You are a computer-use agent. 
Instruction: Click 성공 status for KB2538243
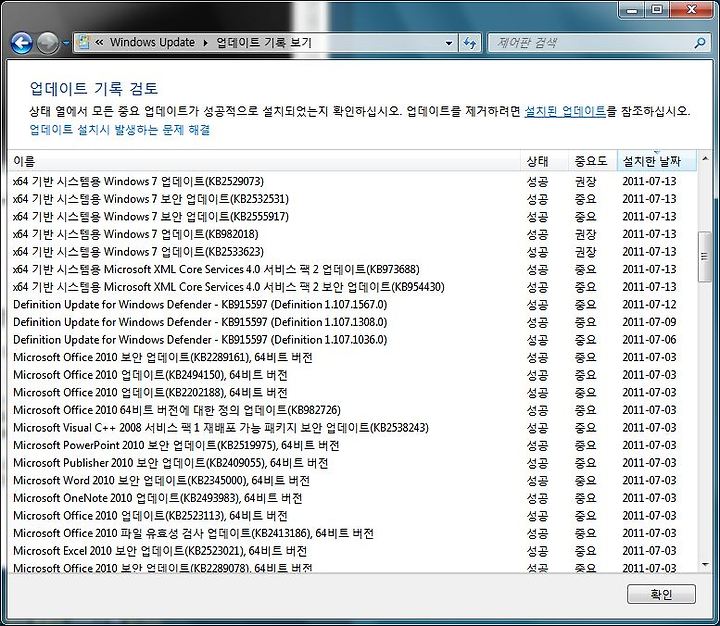537,428
